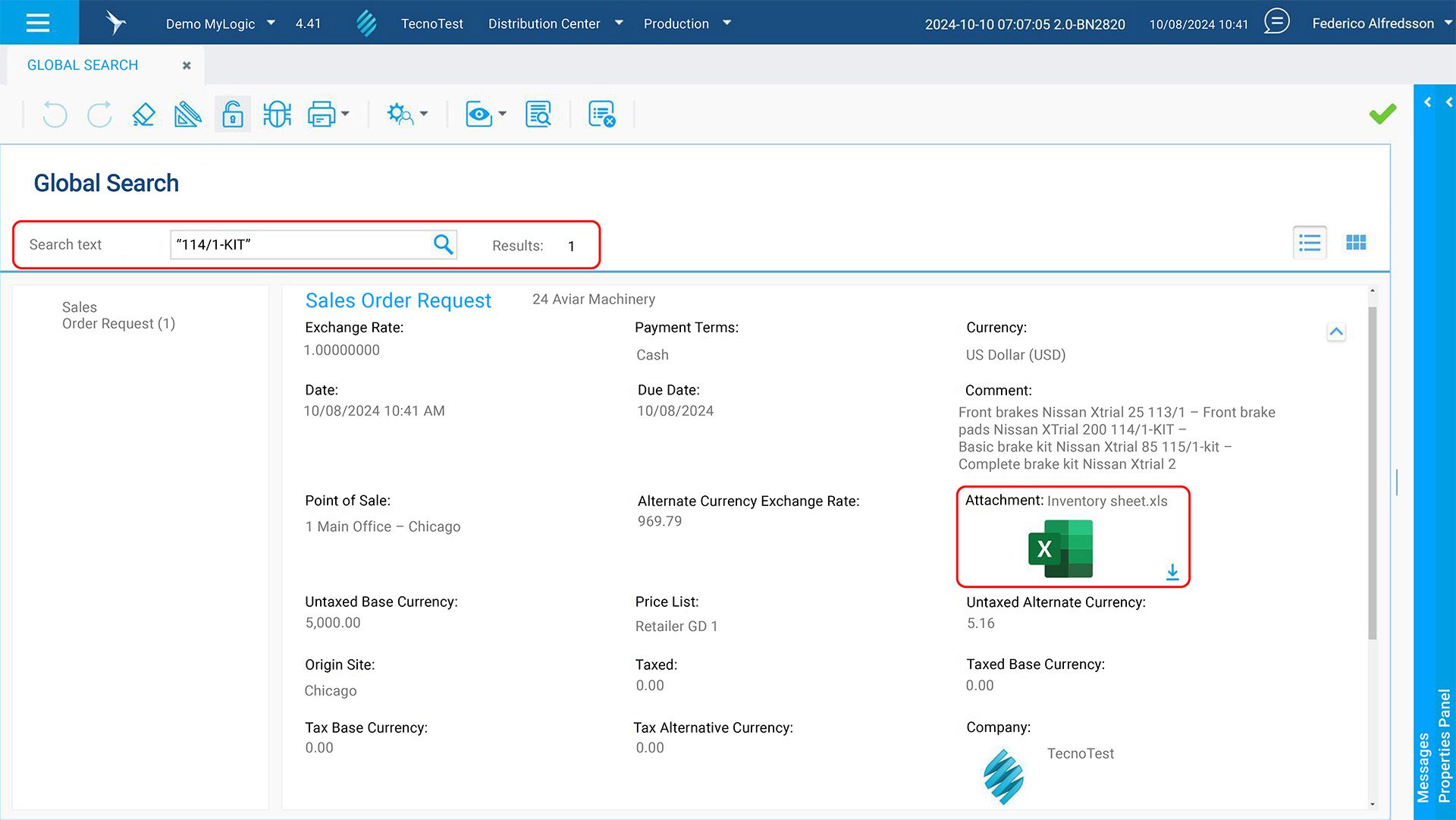Select the GLOBAL SEARCH tab

(83, 65)
